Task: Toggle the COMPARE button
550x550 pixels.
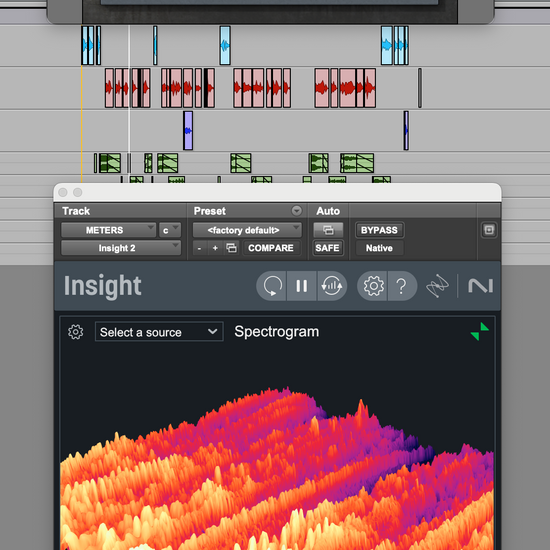Action: (271, 248)
